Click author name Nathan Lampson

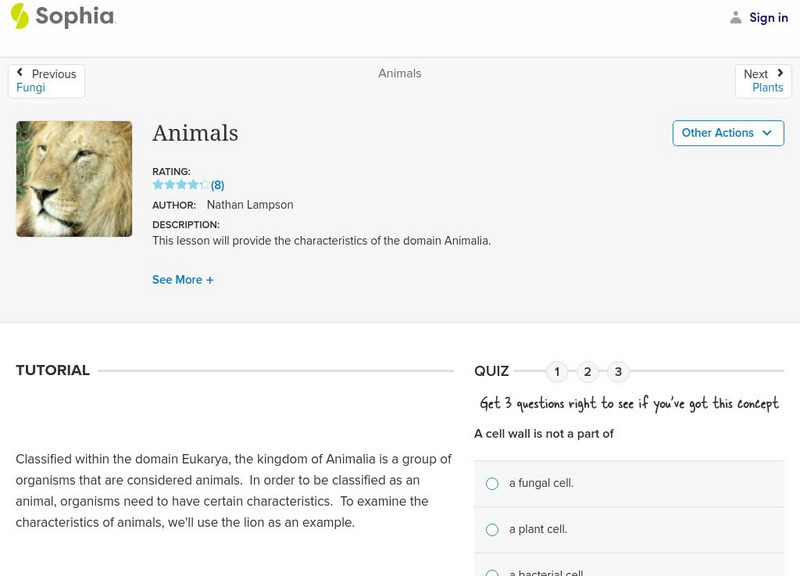point(250,205)
